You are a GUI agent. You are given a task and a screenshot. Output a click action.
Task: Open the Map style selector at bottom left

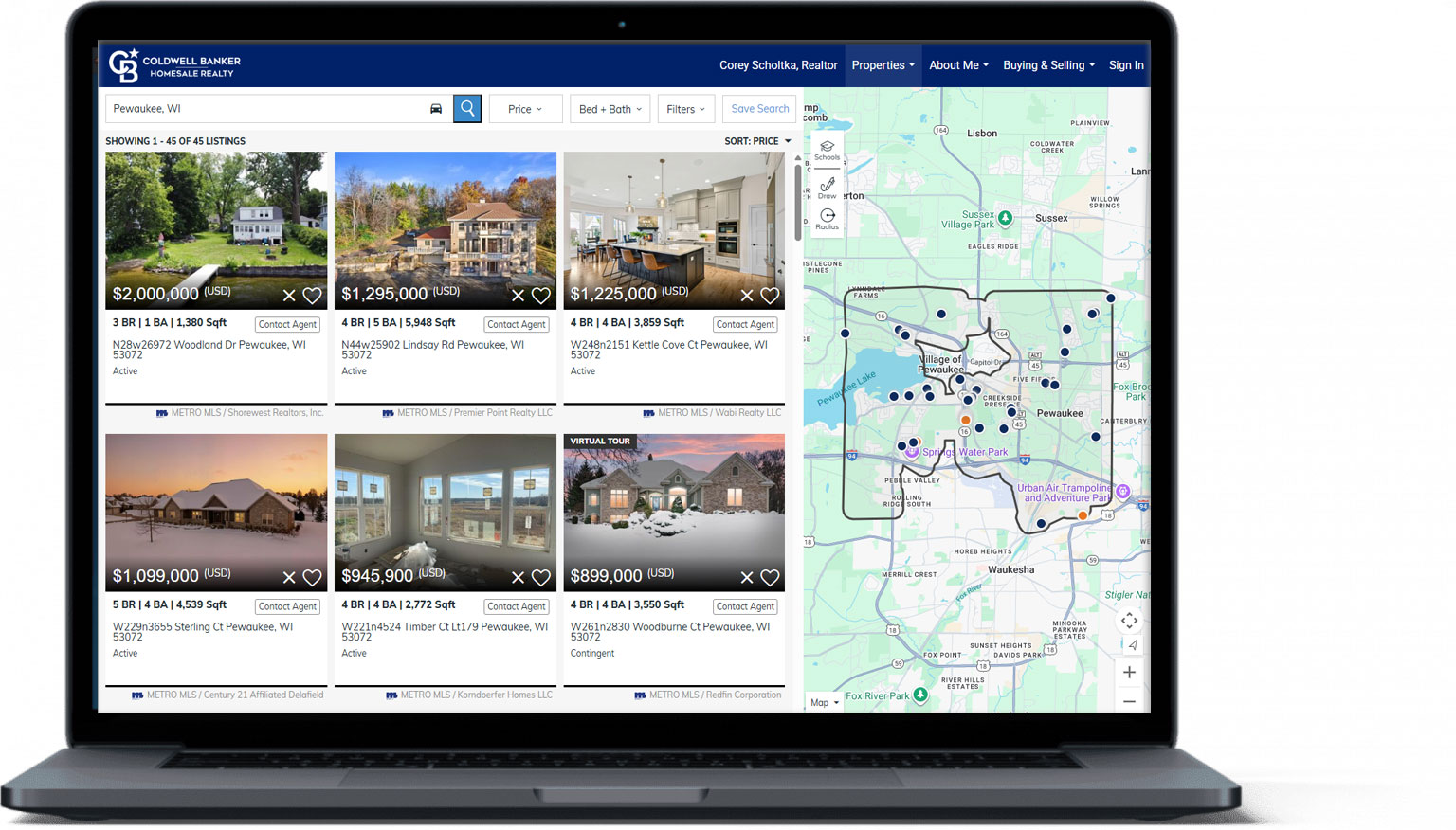click(821, 702)
